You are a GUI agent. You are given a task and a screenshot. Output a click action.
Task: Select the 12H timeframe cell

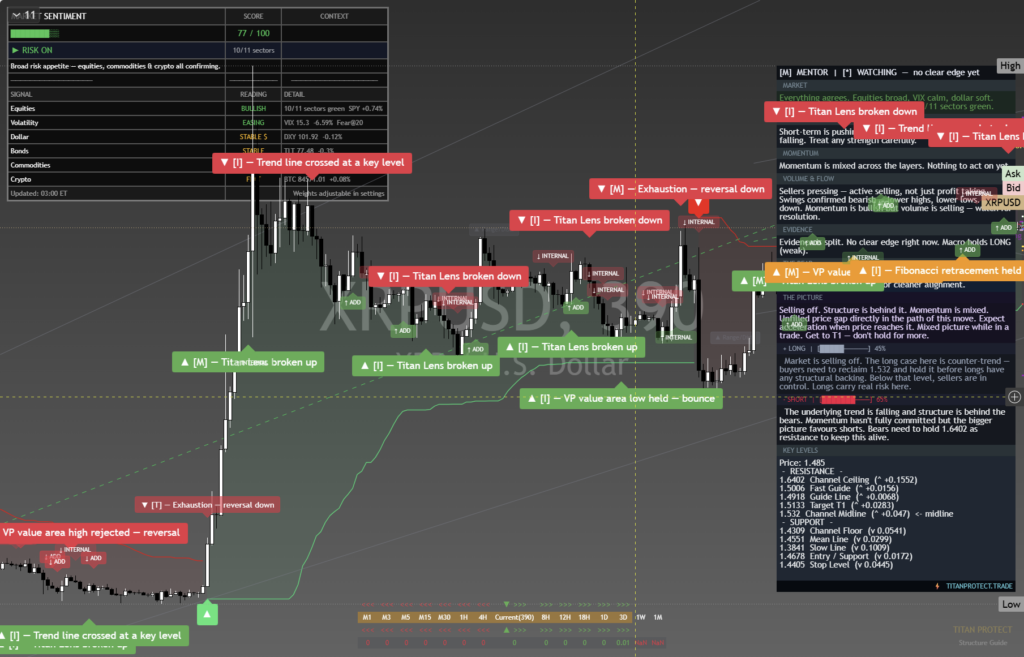point(565,617)
